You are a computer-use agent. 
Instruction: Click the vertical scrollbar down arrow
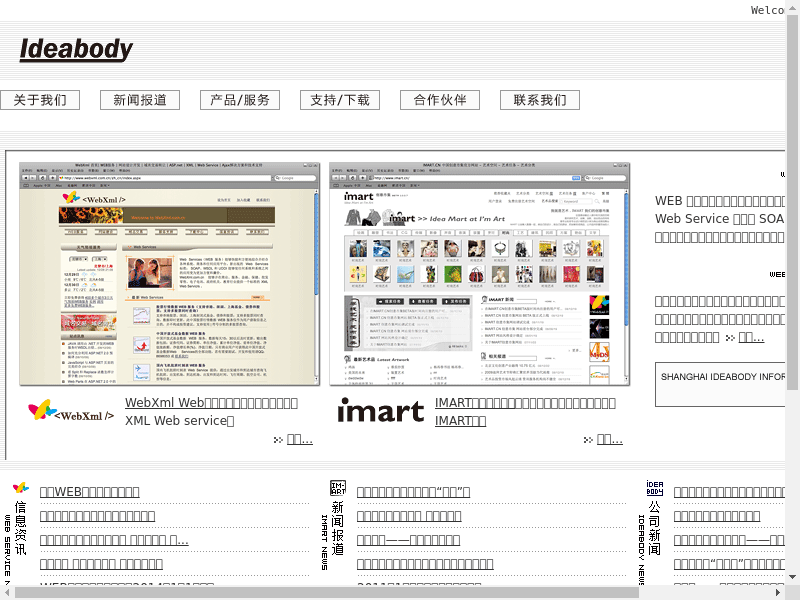coord(792,577)
